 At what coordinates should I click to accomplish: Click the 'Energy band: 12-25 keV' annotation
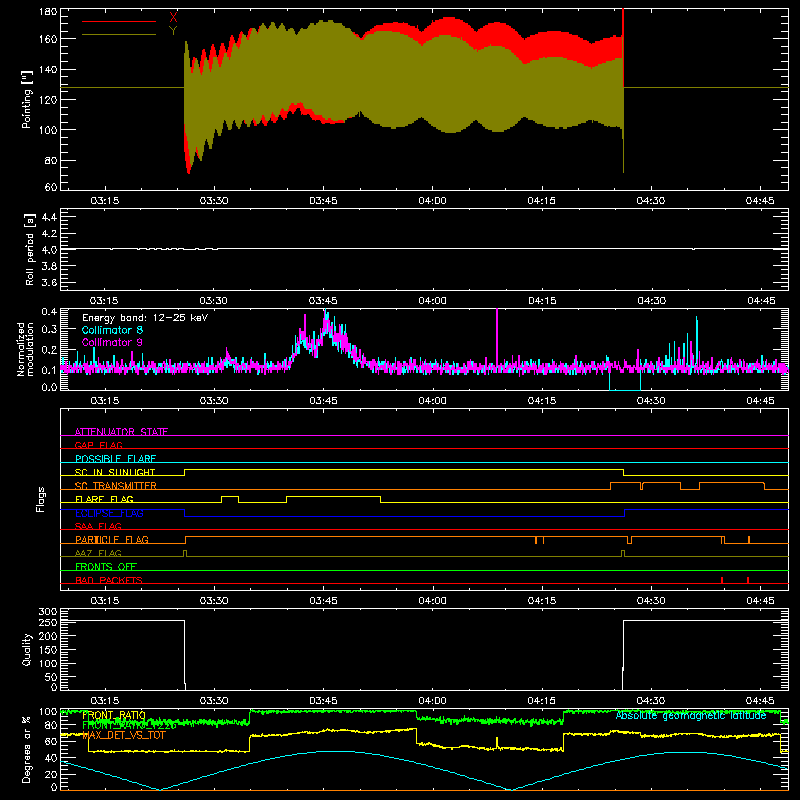coord(145,318)
